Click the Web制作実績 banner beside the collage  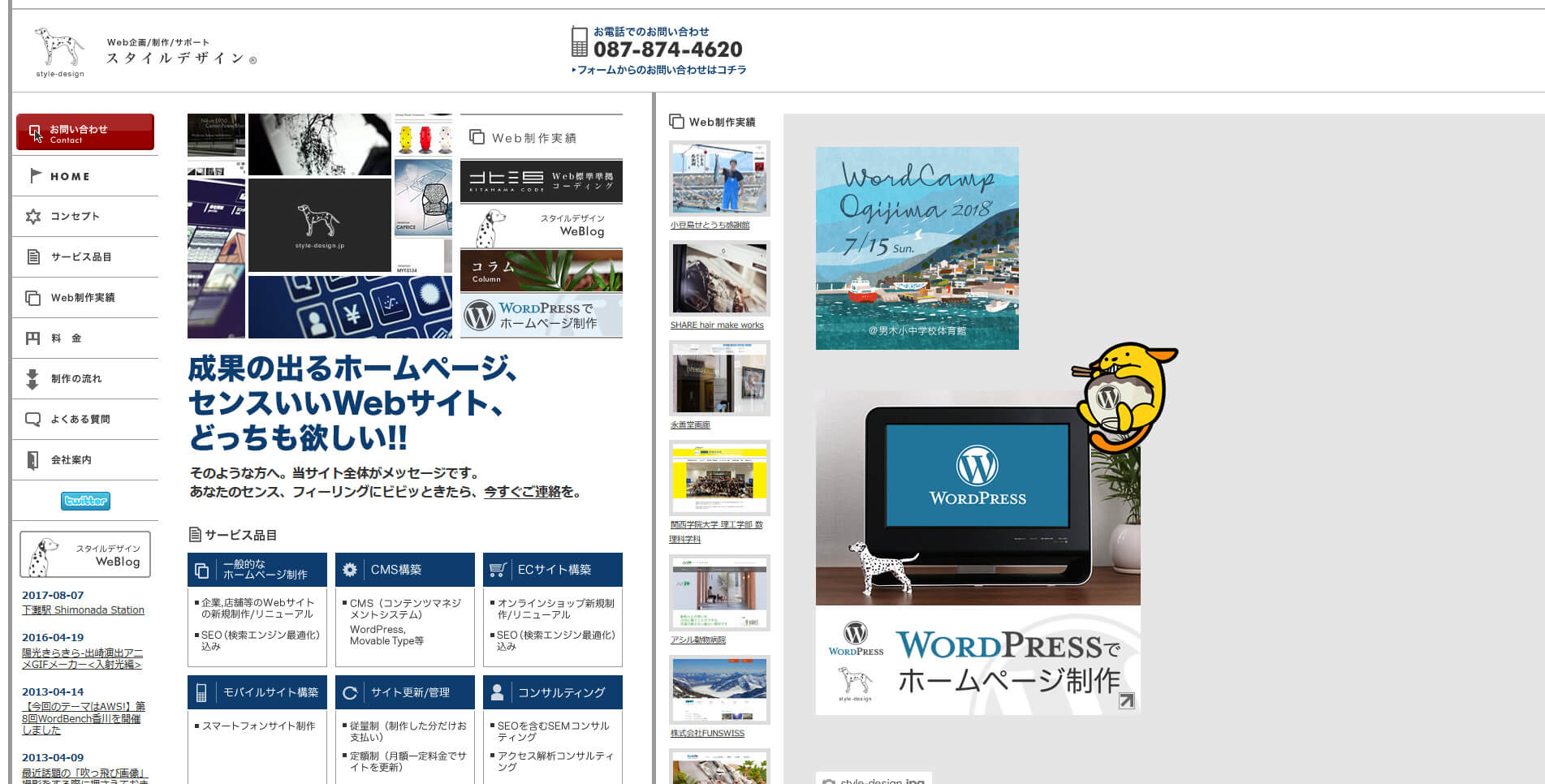click(x=542, y=136)
